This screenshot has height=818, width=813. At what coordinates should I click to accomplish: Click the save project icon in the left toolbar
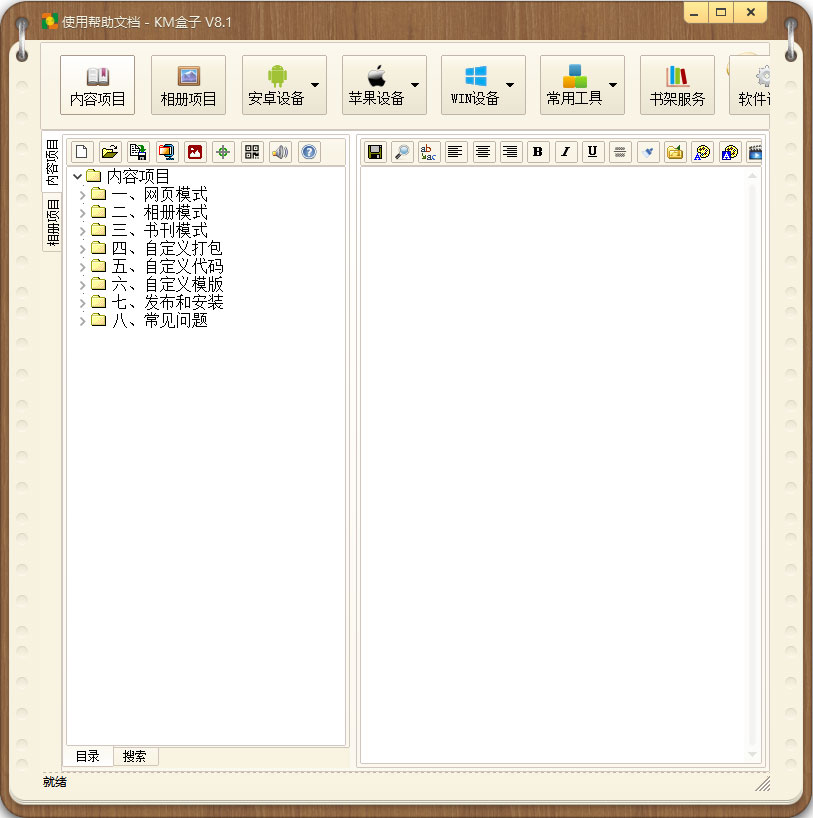coord(138,152)
